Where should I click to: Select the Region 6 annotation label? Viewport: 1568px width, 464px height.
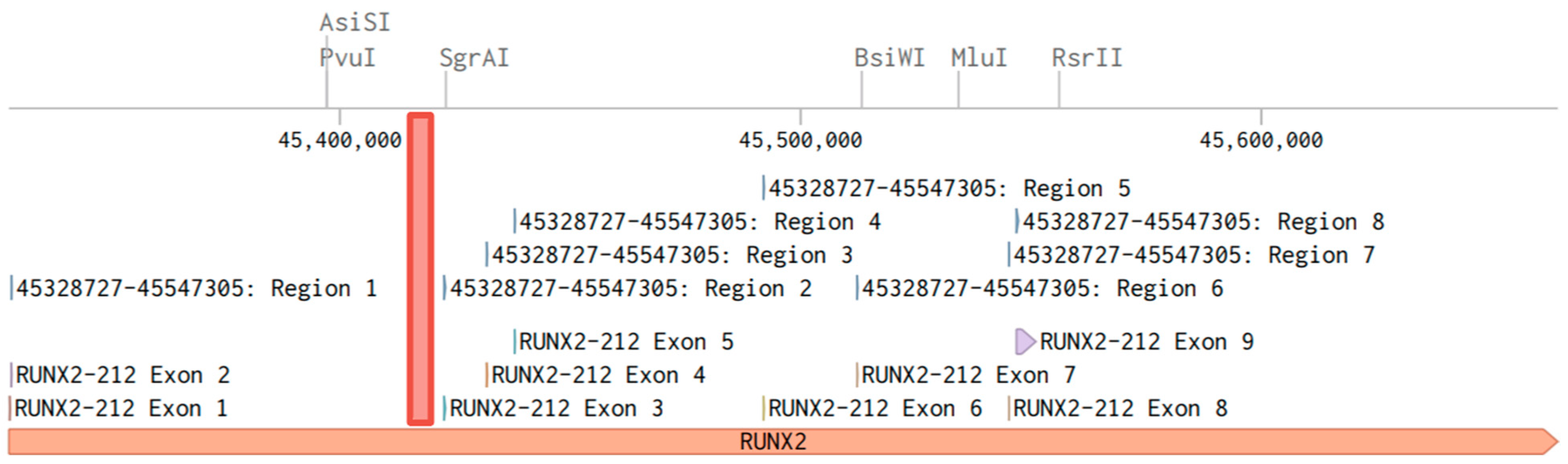pyautogui.click(x=1043, y=289)
